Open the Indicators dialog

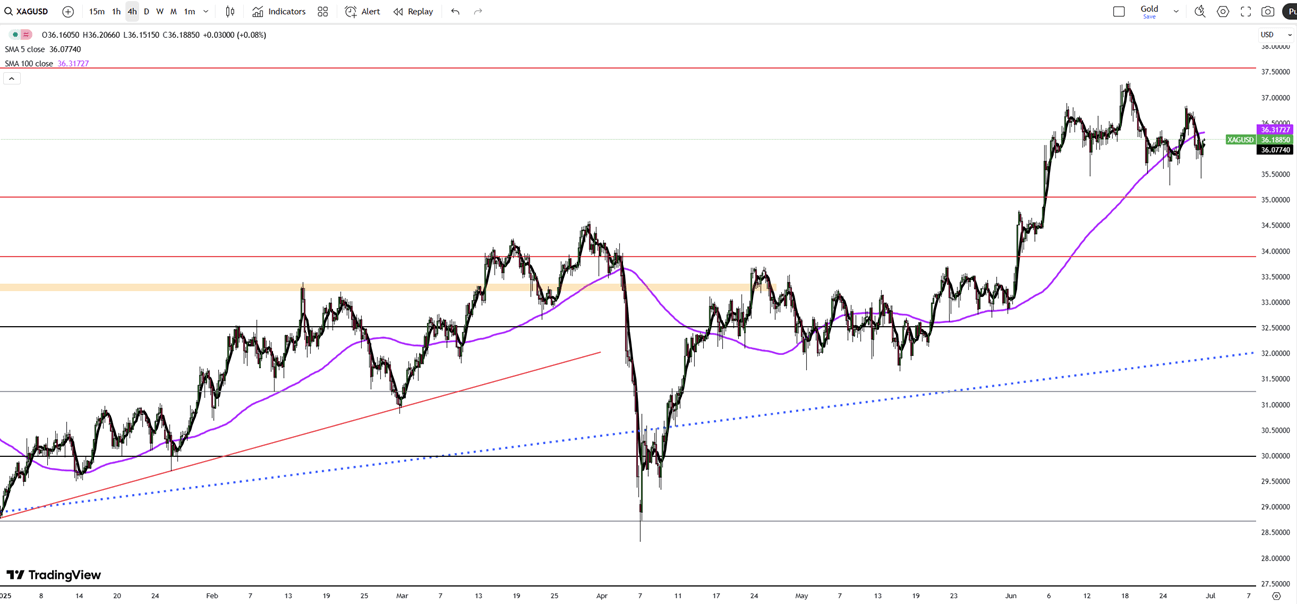279,12
